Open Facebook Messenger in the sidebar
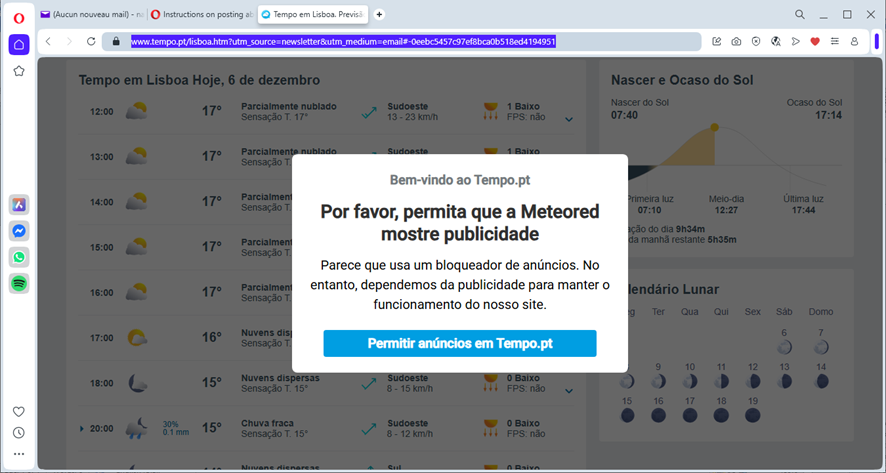 tap(19, 231)
